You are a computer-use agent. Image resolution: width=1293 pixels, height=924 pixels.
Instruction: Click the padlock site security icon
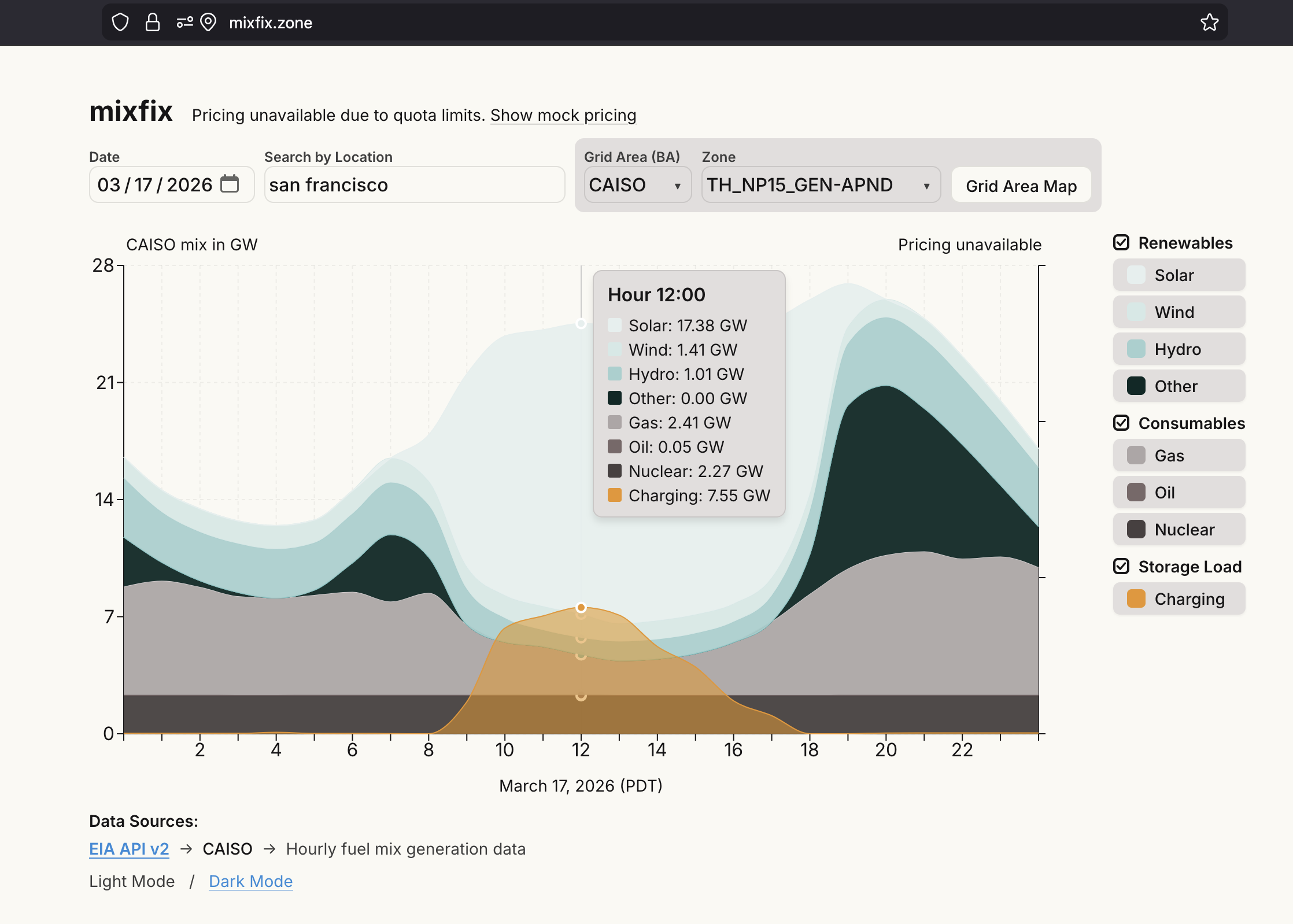click(152, 23)
